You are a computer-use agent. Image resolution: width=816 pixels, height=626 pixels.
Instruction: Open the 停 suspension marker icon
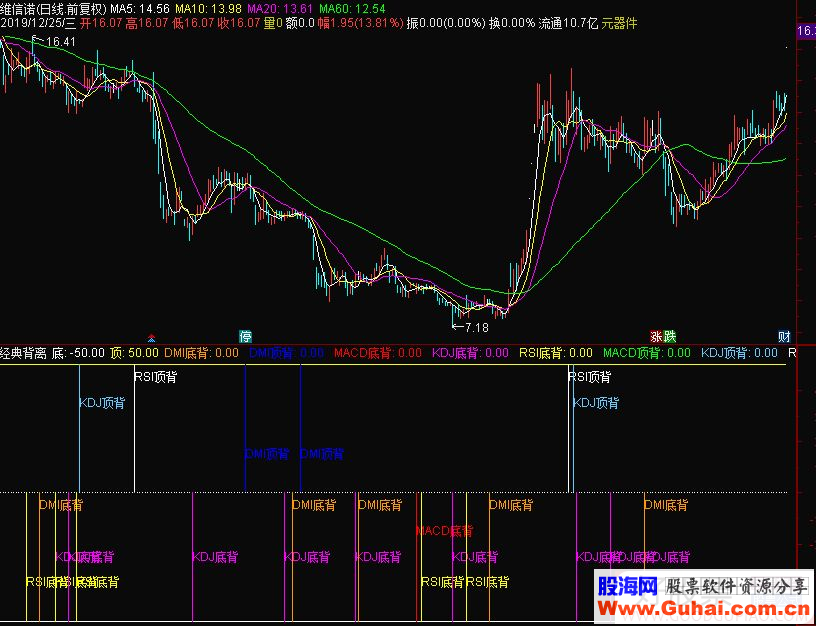click(x=245, y=337)
